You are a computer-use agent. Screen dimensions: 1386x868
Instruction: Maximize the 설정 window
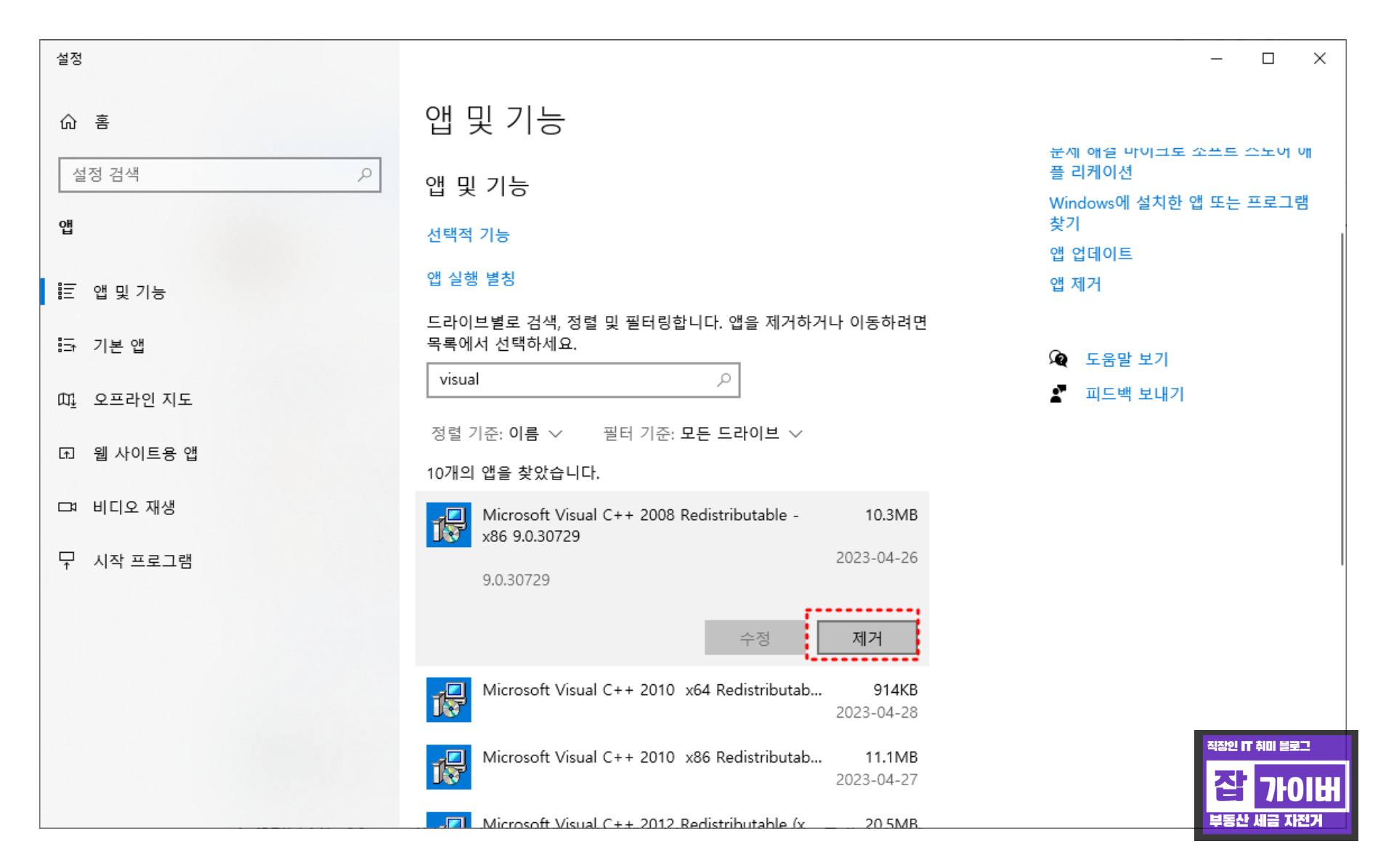click(x=1268, y=59)
